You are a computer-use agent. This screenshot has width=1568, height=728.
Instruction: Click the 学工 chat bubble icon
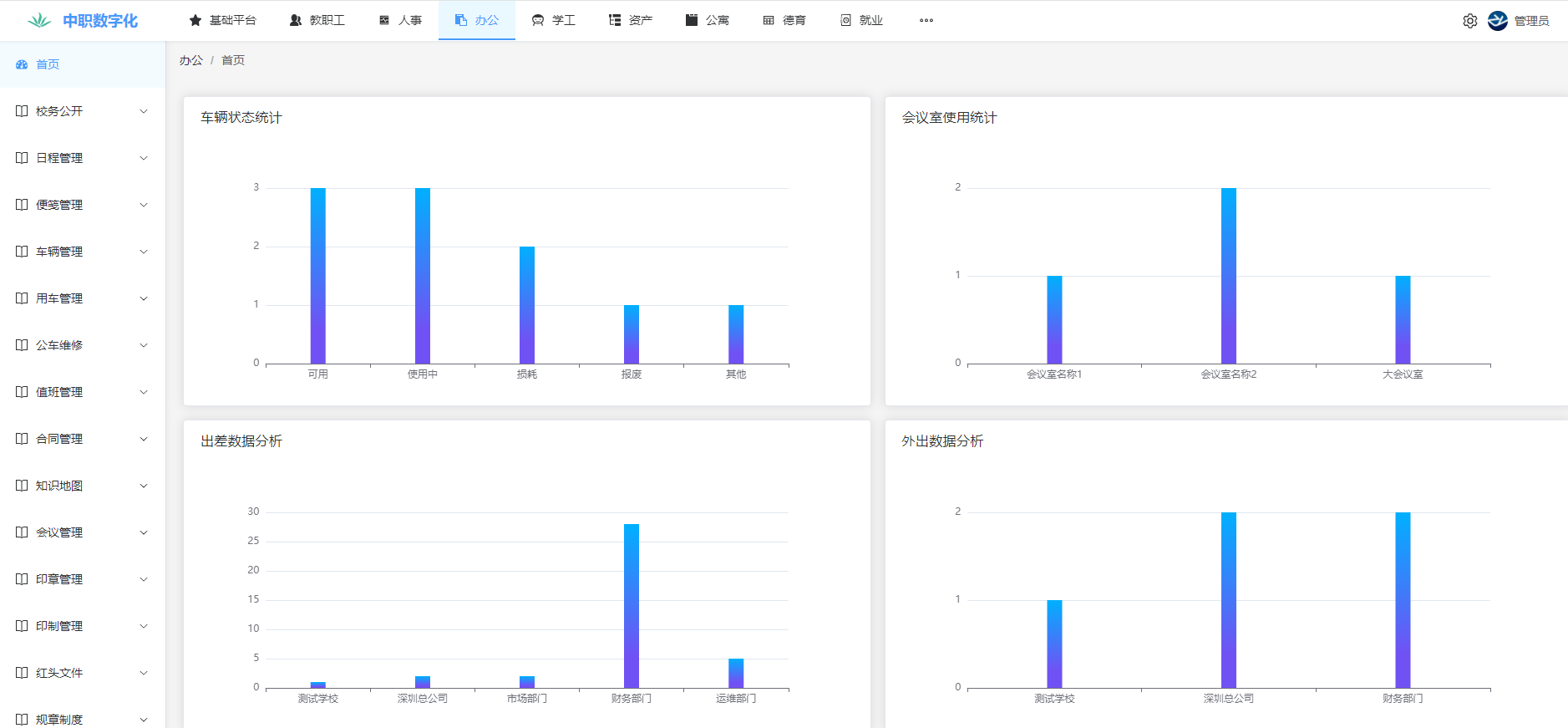click(538, 20)
